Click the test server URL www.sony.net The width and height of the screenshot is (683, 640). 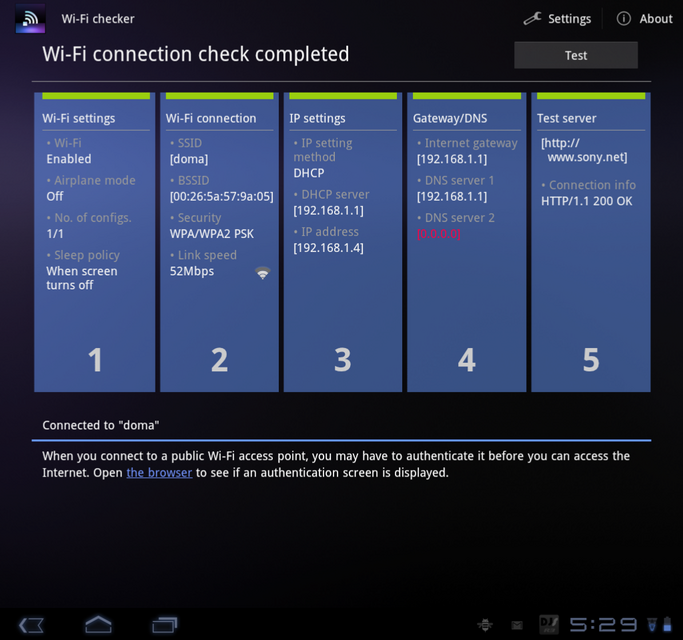point(584,150)
